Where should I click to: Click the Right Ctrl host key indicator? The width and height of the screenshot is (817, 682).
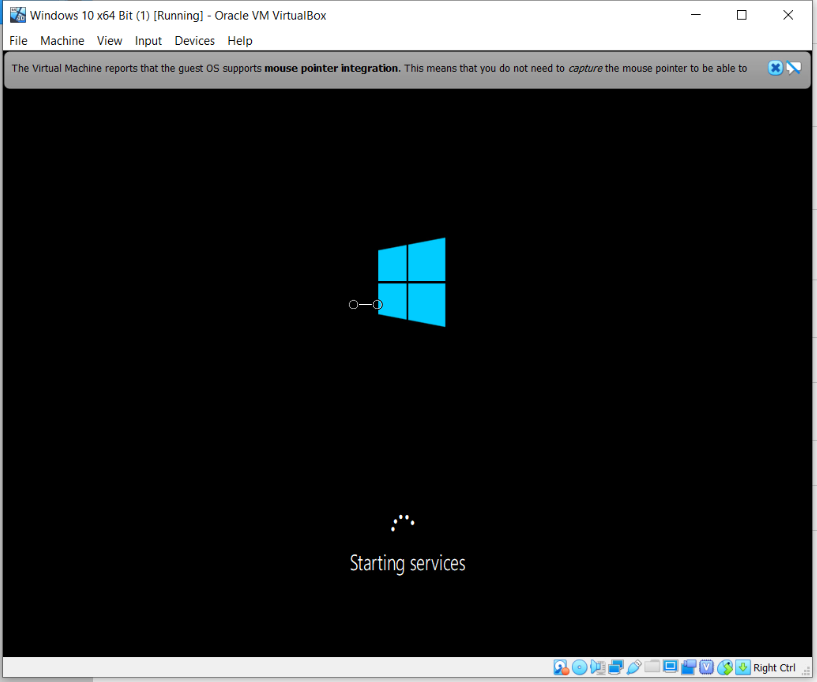tap(774, 667)
